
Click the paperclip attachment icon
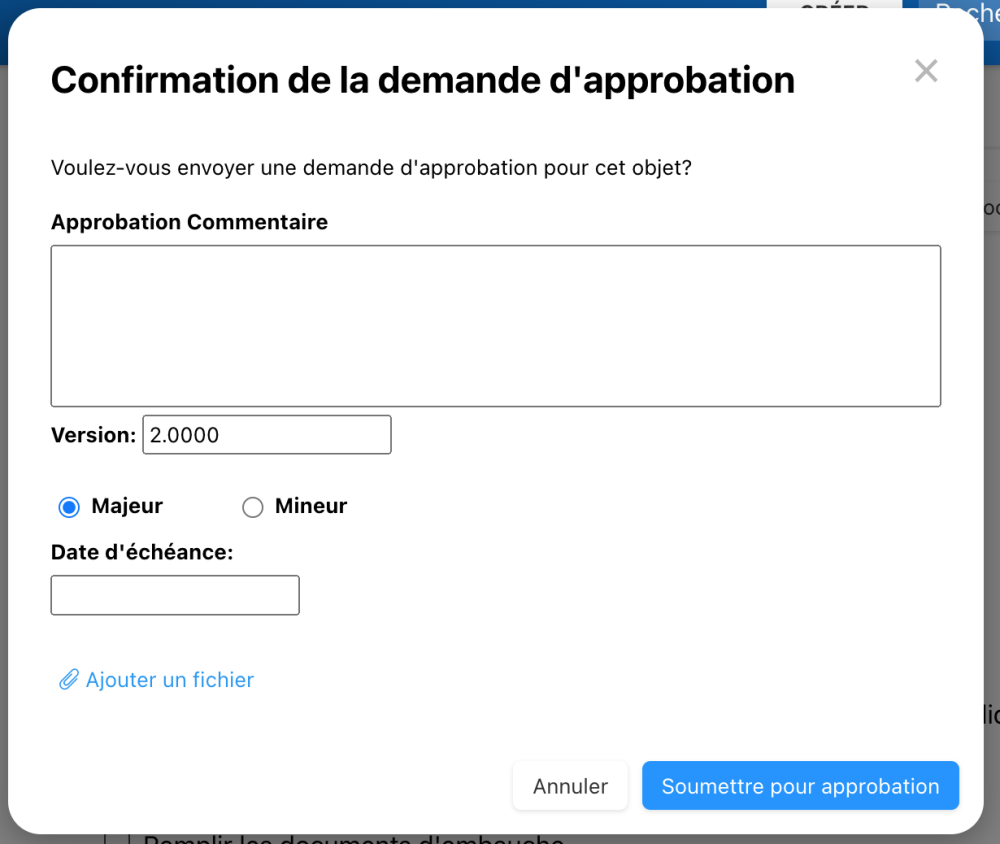[68, 681]
